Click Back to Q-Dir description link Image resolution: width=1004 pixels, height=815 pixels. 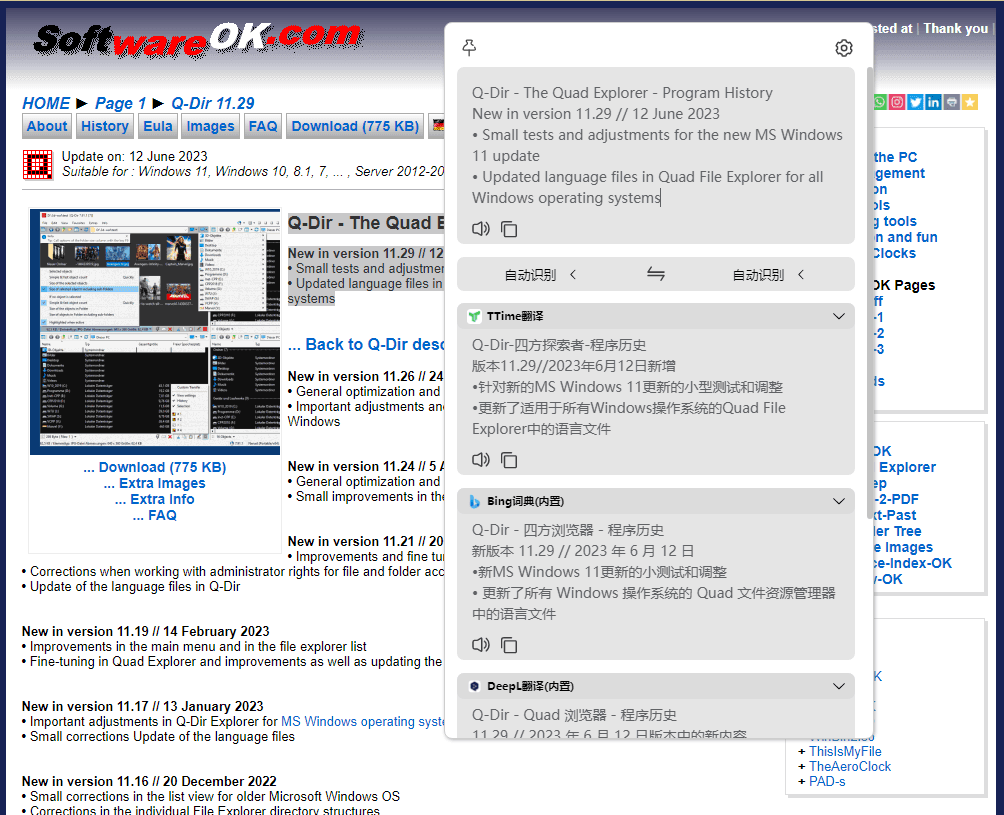(x=366, y=344)
